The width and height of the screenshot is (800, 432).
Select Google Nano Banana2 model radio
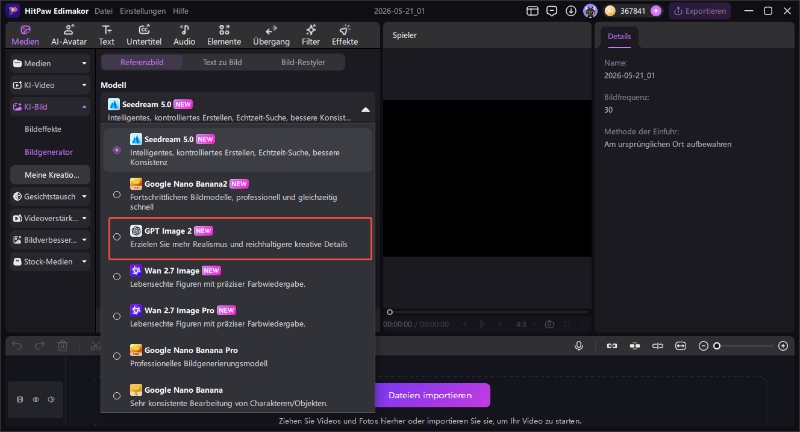[x=117, y=194]
